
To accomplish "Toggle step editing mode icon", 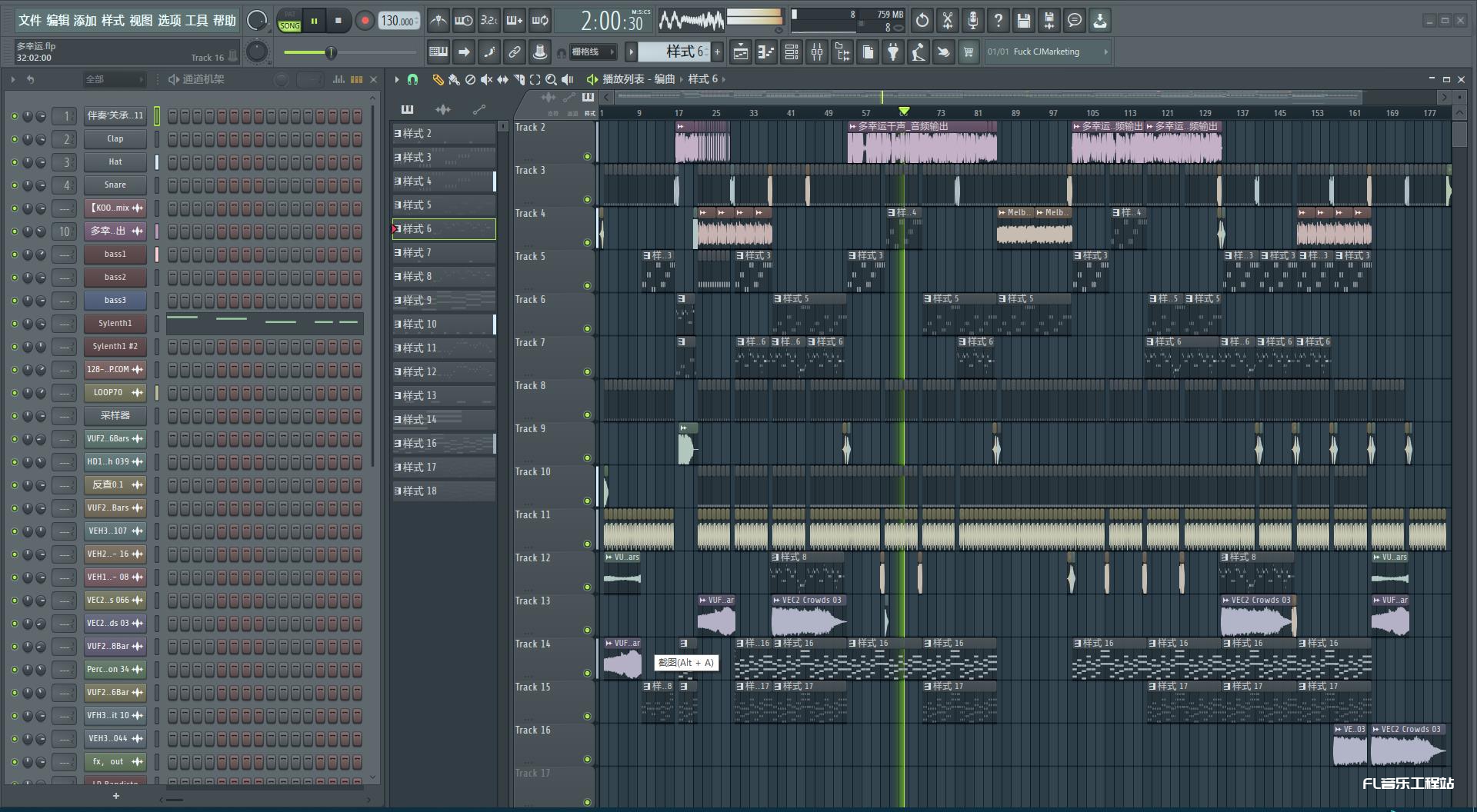I will [x=489, y=52].
